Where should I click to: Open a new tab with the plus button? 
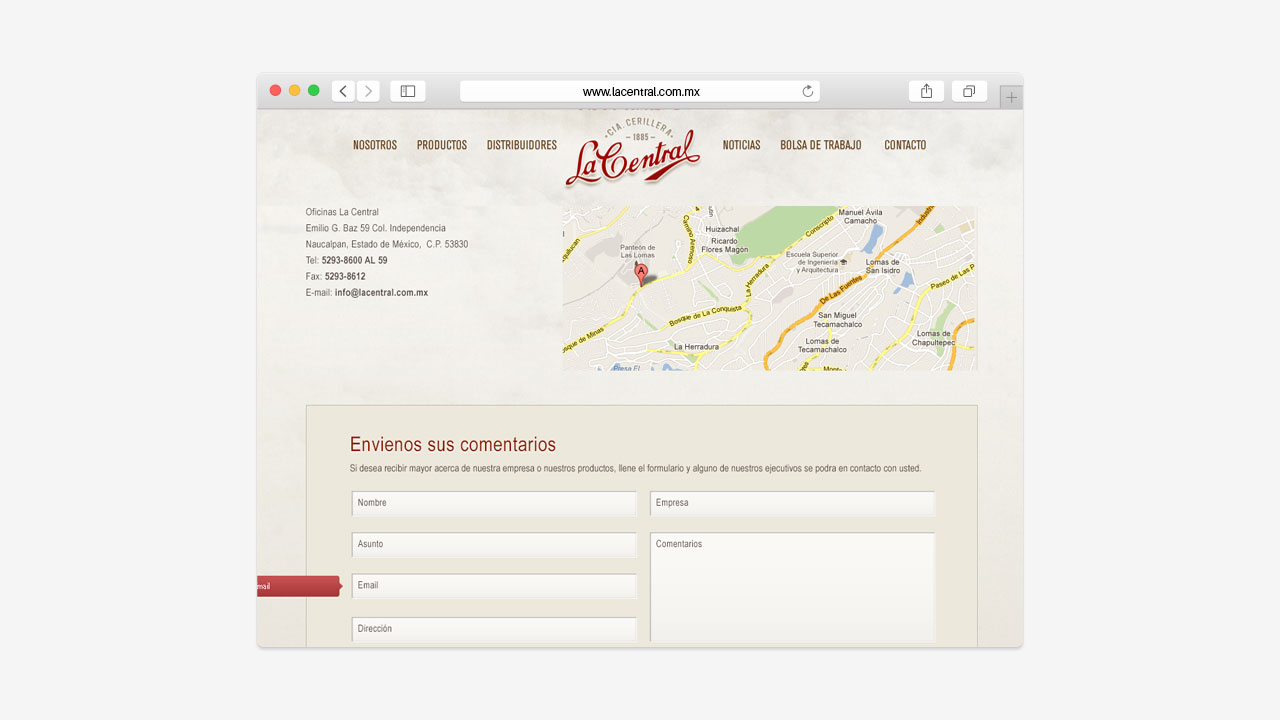coord(1011,97)
